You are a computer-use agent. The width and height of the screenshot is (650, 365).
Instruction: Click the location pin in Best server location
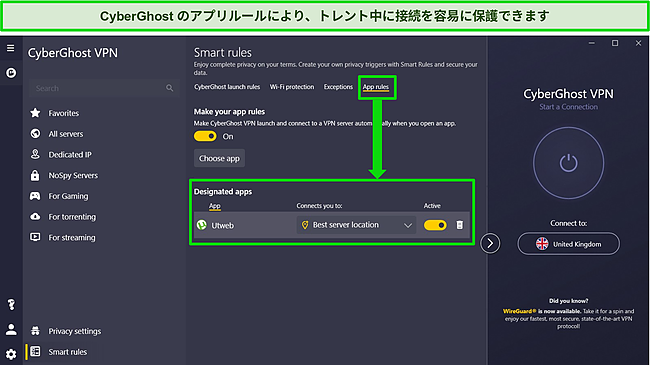pos(305,225)
